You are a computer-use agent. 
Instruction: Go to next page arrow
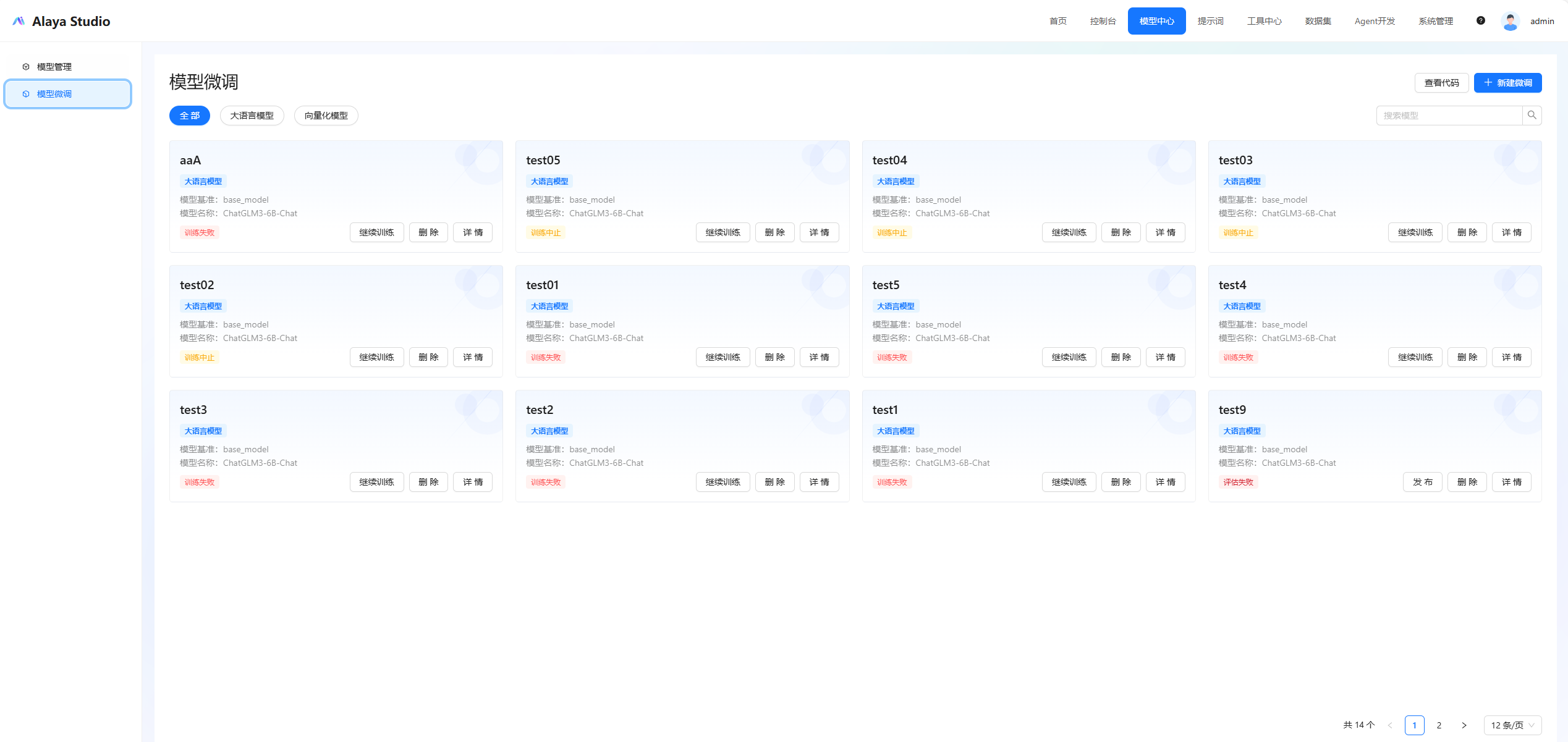pyautogui.click(x=1464, y=725)
